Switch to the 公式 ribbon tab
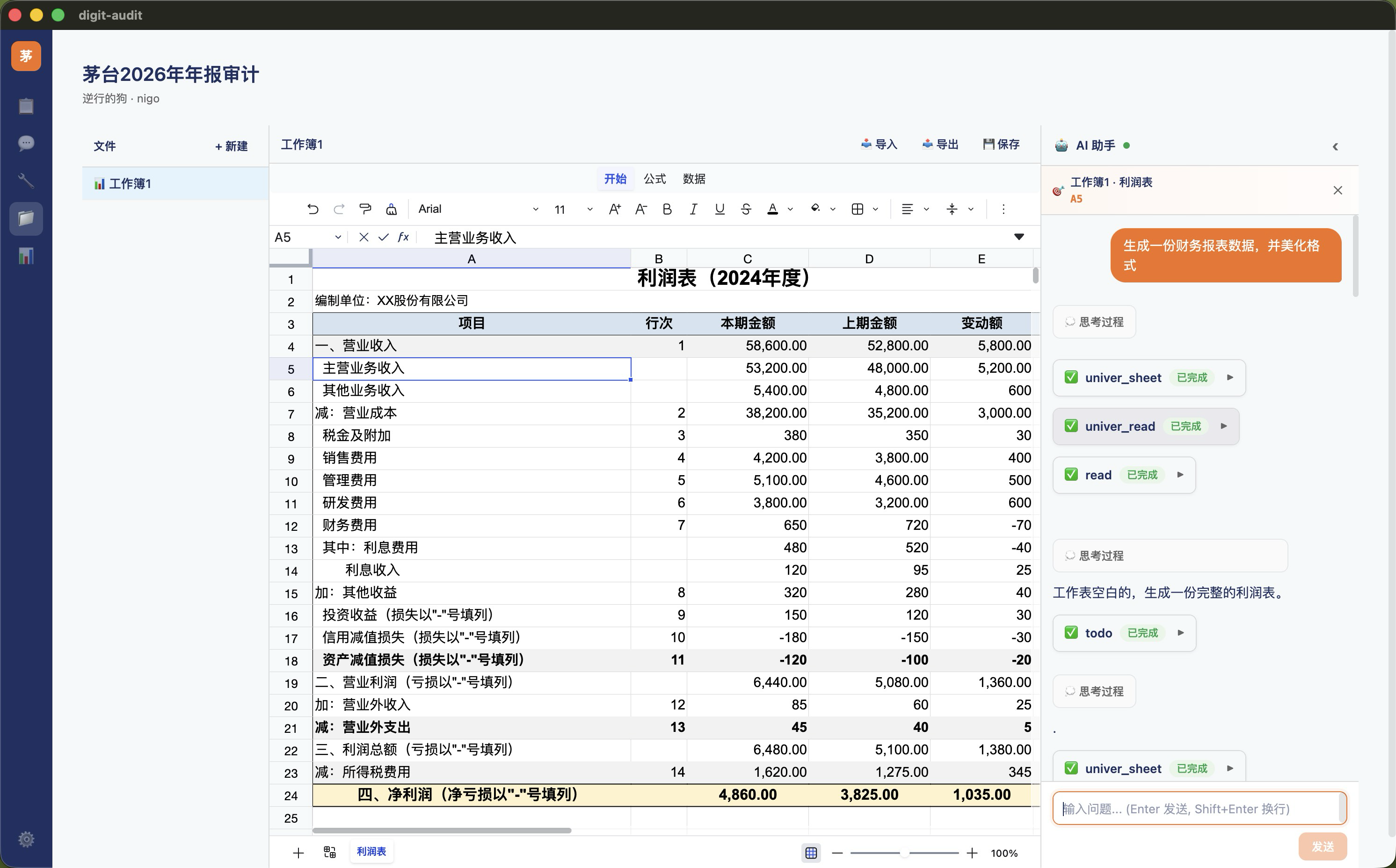1396x868 pixels. [x=654, y=179]
